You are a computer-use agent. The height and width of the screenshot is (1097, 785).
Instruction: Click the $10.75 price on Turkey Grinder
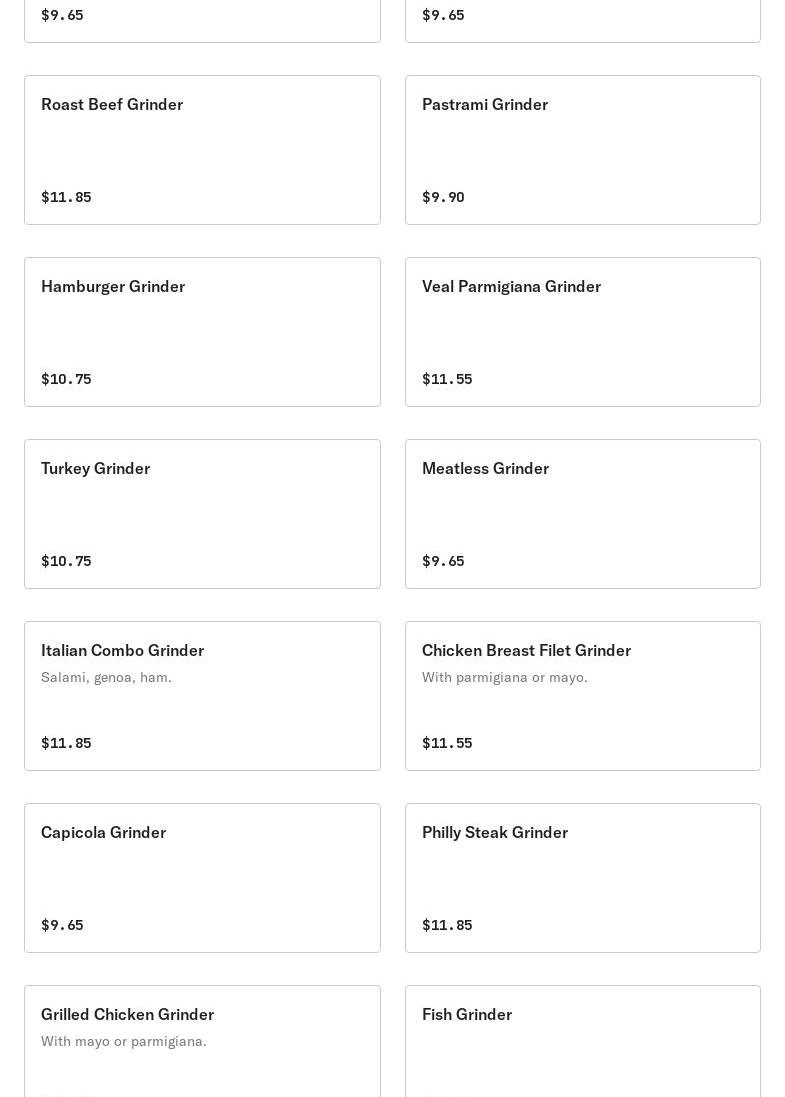click(66, 561)
